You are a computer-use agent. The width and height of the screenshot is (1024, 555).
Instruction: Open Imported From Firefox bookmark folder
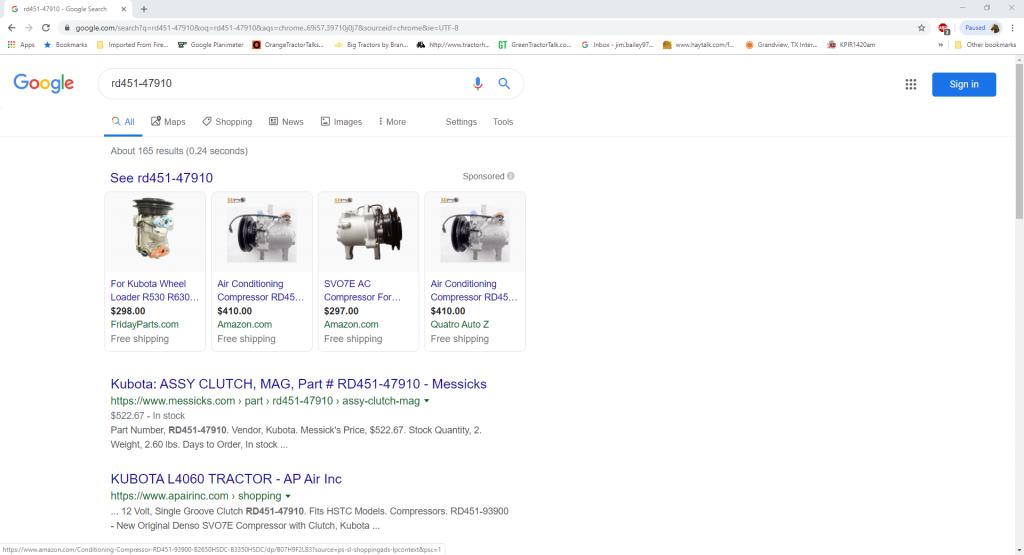tap(132, 45)
